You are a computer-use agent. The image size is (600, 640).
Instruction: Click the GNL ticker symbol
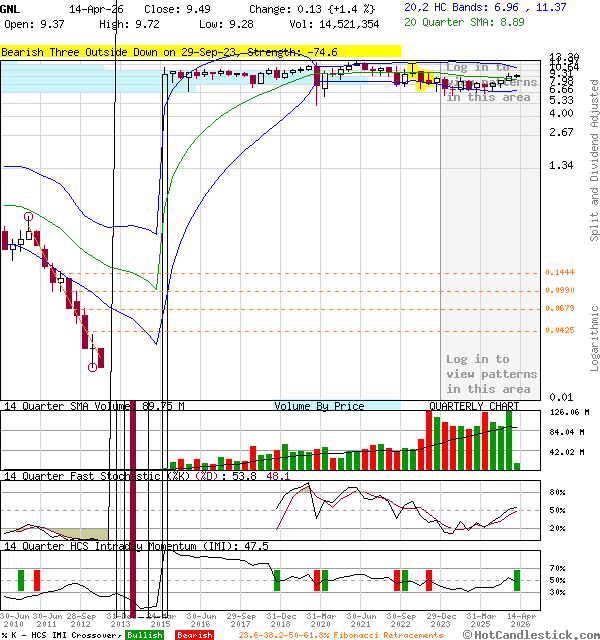tap(8, 7)
